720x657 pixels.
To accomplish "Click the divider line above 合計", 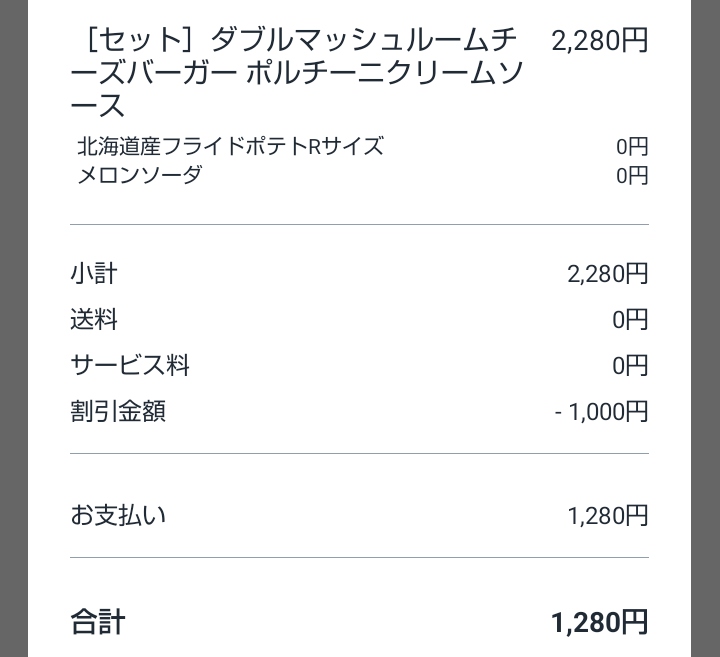I will point(359,558).
